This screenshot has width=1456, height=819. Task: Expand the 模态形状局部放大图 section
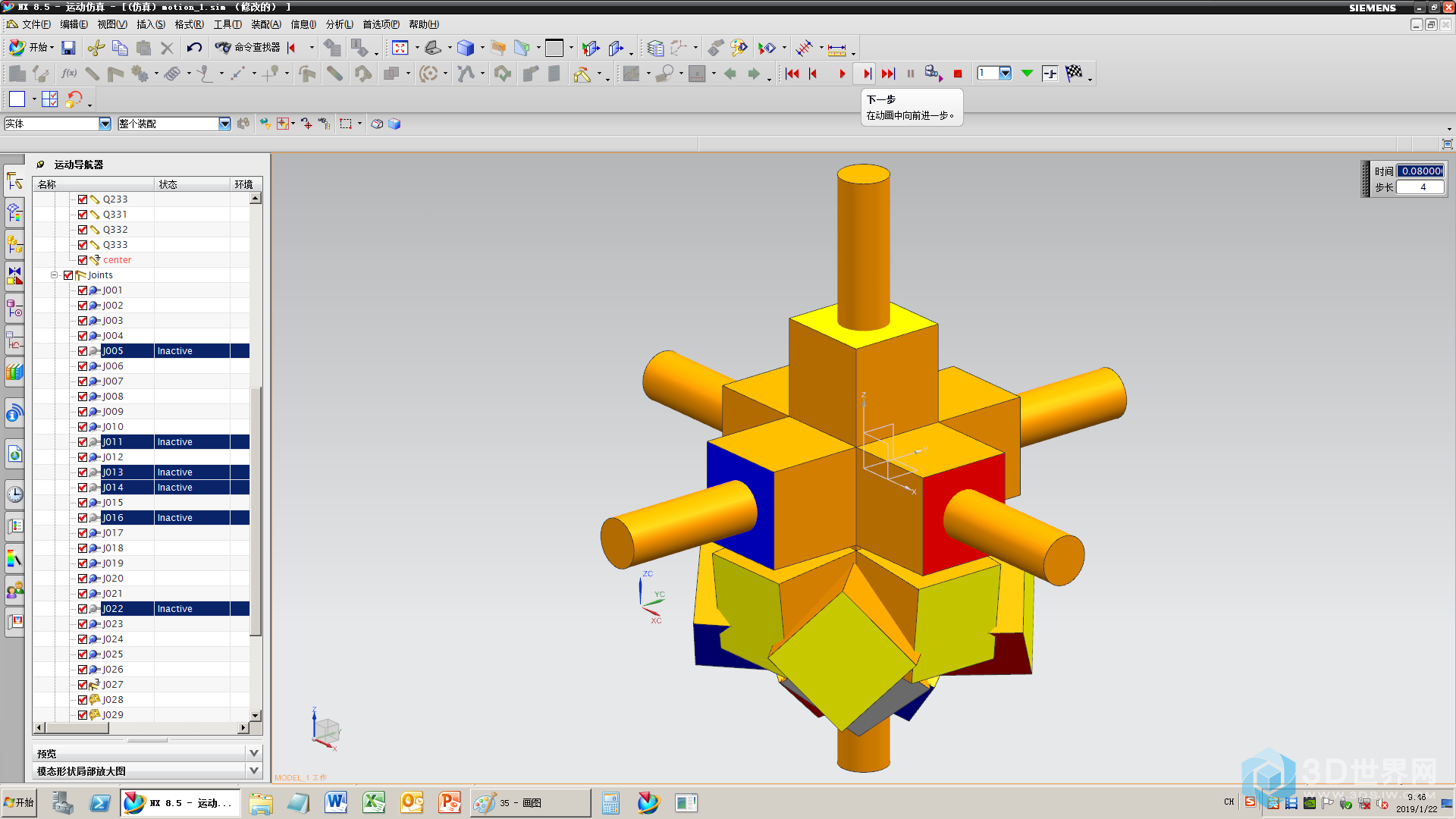[x=254, y=770]
